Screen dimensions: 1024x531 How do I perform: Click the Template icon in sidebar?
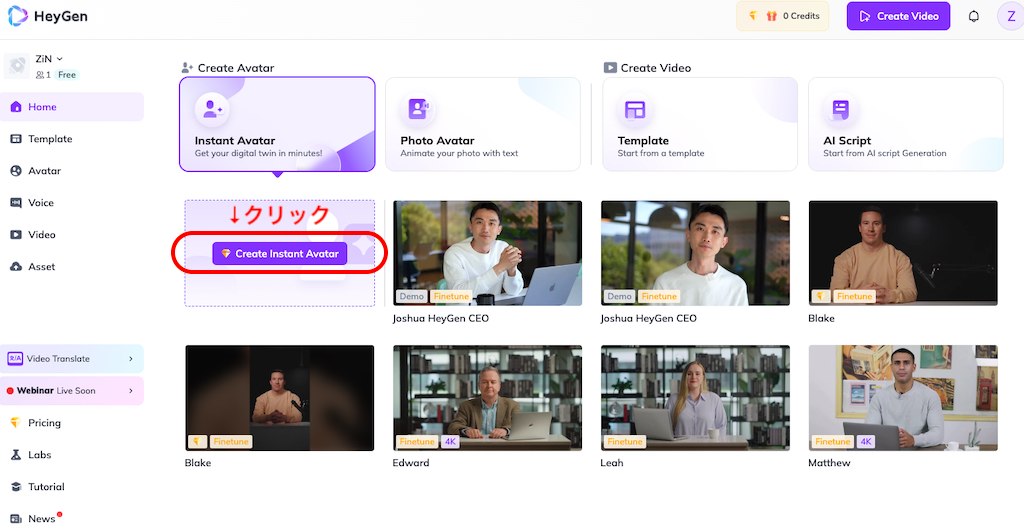tap(16, 139)
